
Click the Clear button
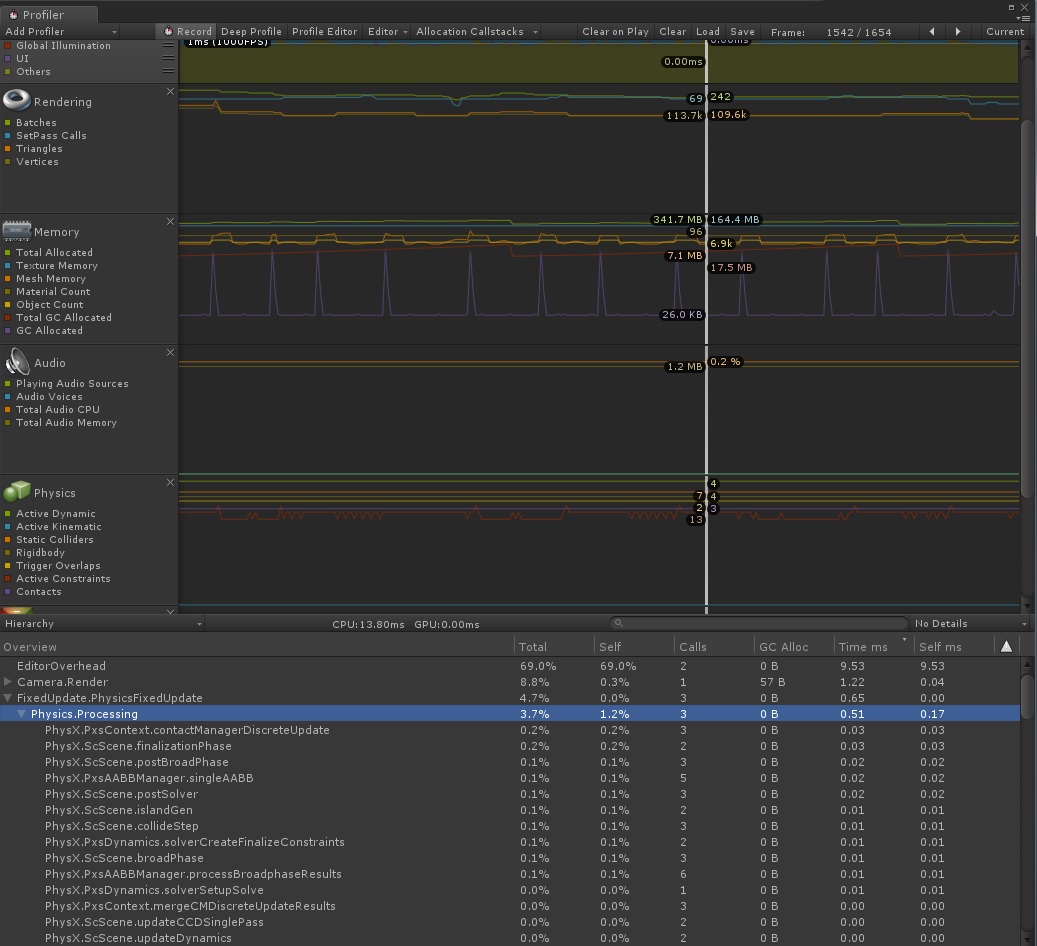coord(672,31)
